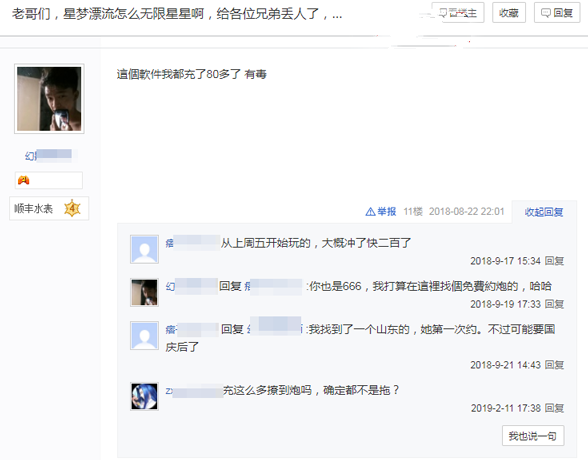
Task: Click the level 4 star badge
Action: [72, 208]
